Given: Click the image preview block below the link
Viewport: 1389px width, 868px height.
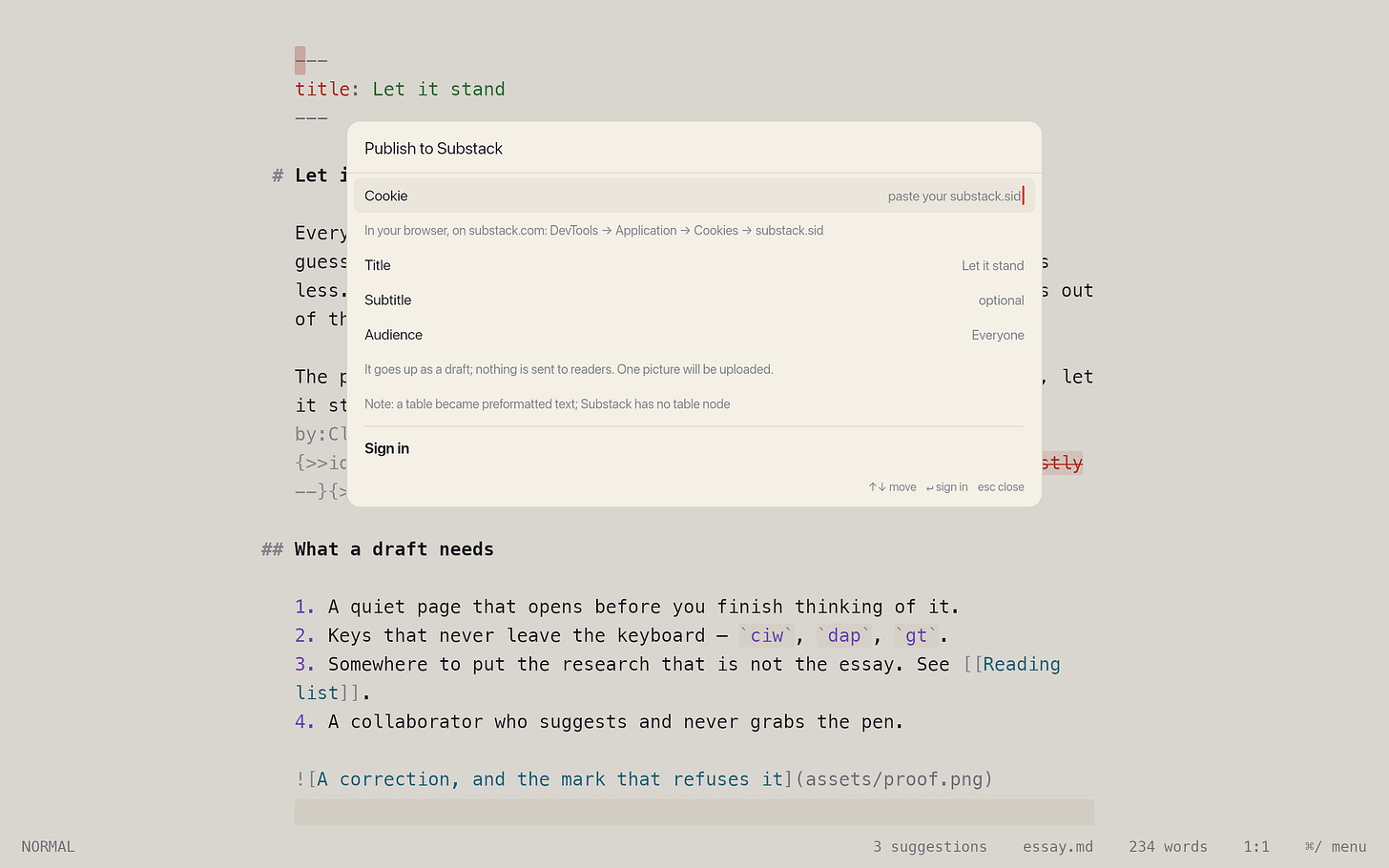Looking at the screenshot, I should [x=694, y=812].
